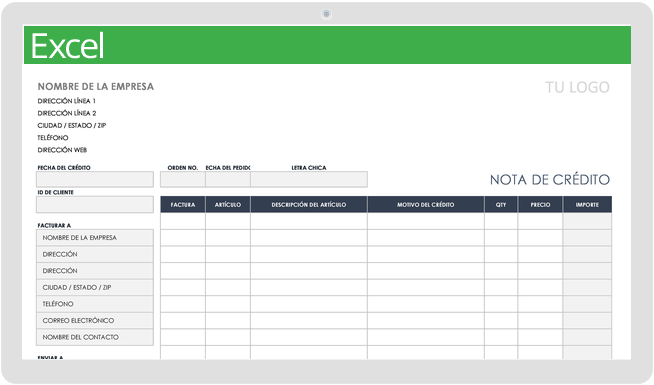
Task: Click the NOMBRE DE LA EMPRESA heading
Action: coord(96,86)
